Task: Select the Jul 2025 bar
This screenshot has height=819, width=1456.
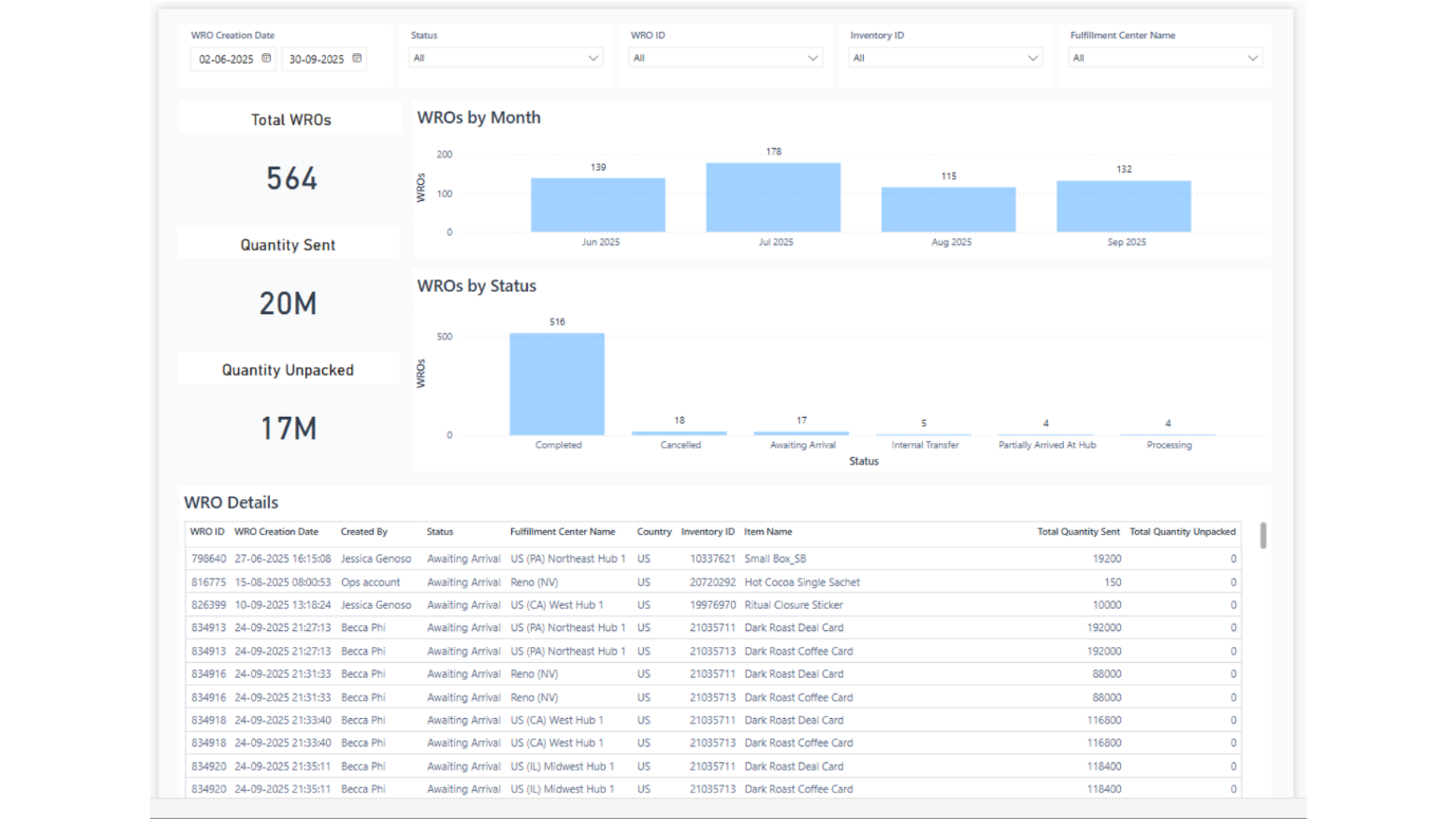Action: (773, 198)
